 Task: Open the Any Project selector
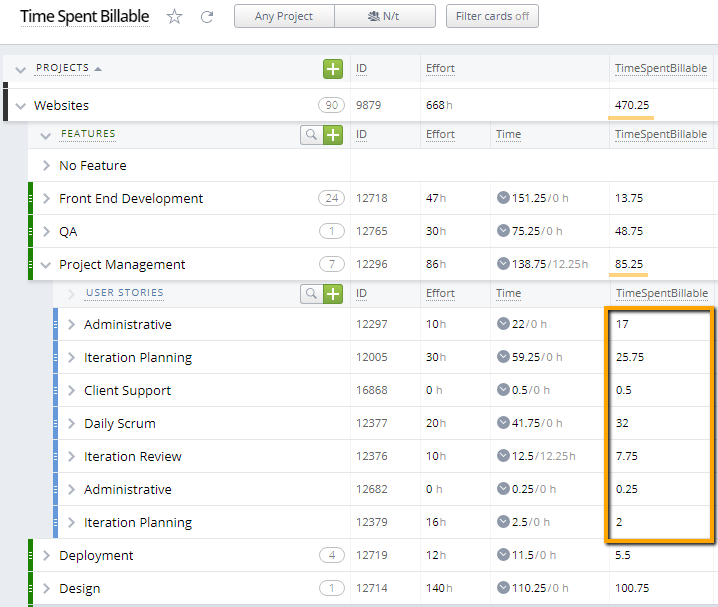tap(284, 16)
